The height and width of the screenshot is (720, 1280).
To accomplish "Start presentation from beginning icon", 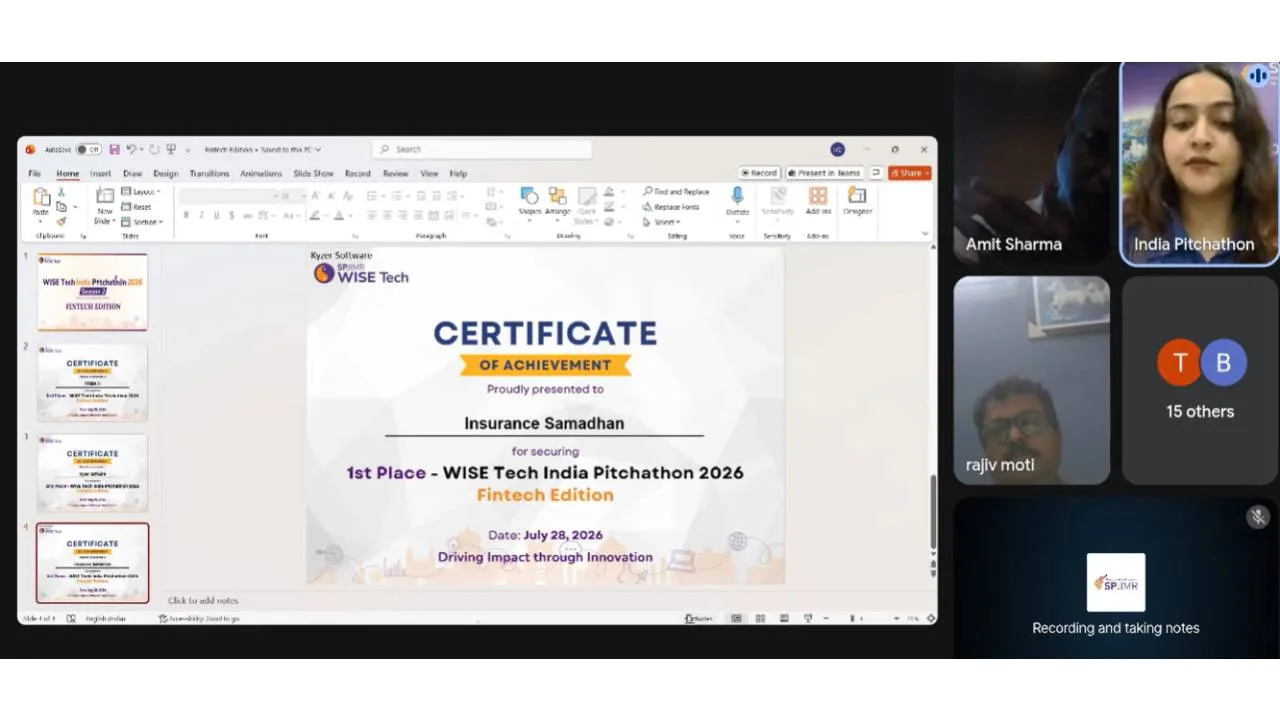I will (x=171, y=149).
